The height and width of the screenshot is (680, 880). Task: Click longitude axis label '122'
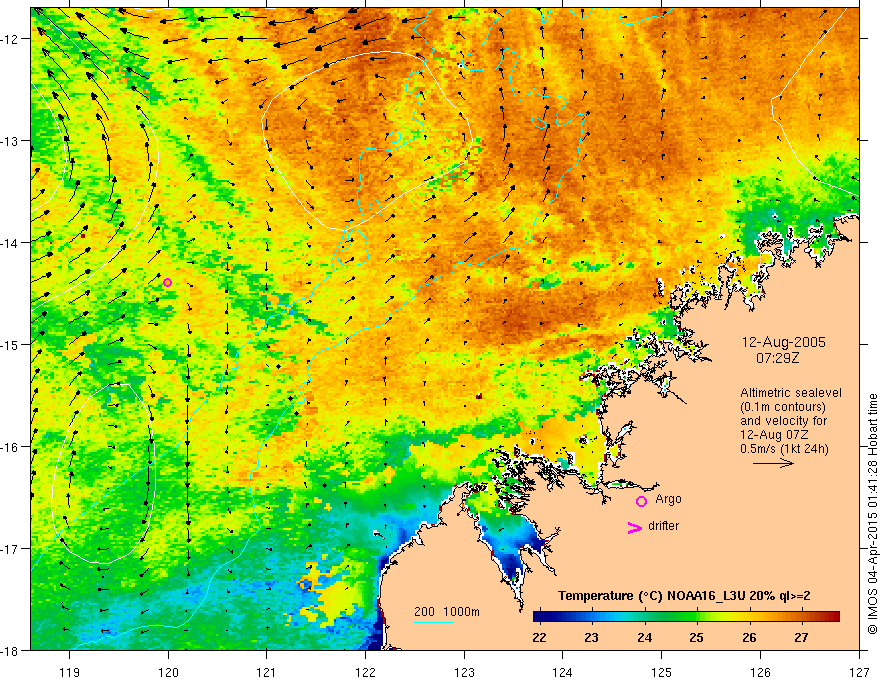pos(365,672)
